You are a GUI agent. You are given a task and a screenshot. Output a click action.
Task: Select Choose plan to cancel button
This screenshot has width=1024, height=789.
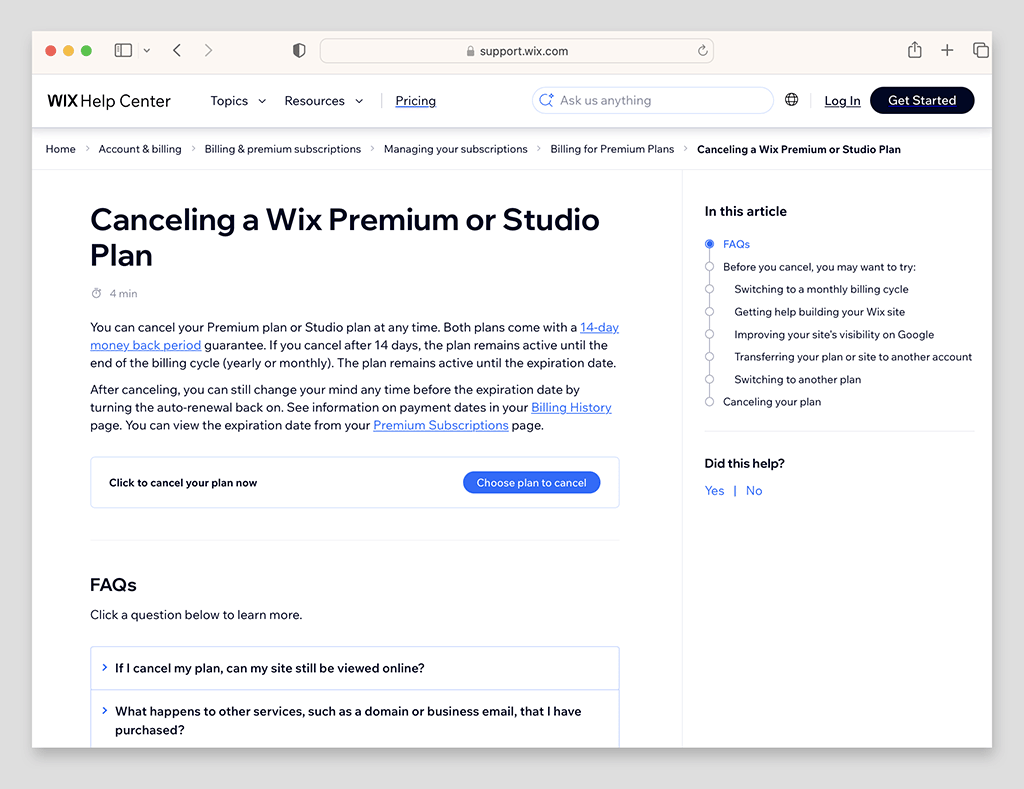point(532,483)
